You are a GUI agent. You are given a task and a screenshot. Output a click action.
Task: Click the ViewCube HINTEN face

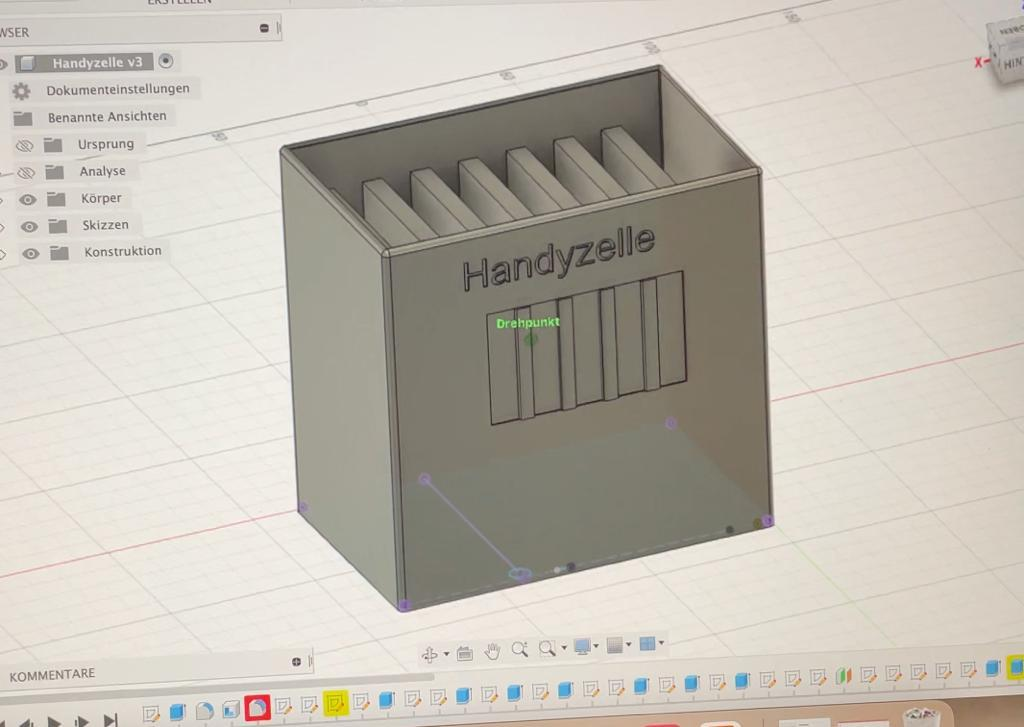tap(1012, 63)
